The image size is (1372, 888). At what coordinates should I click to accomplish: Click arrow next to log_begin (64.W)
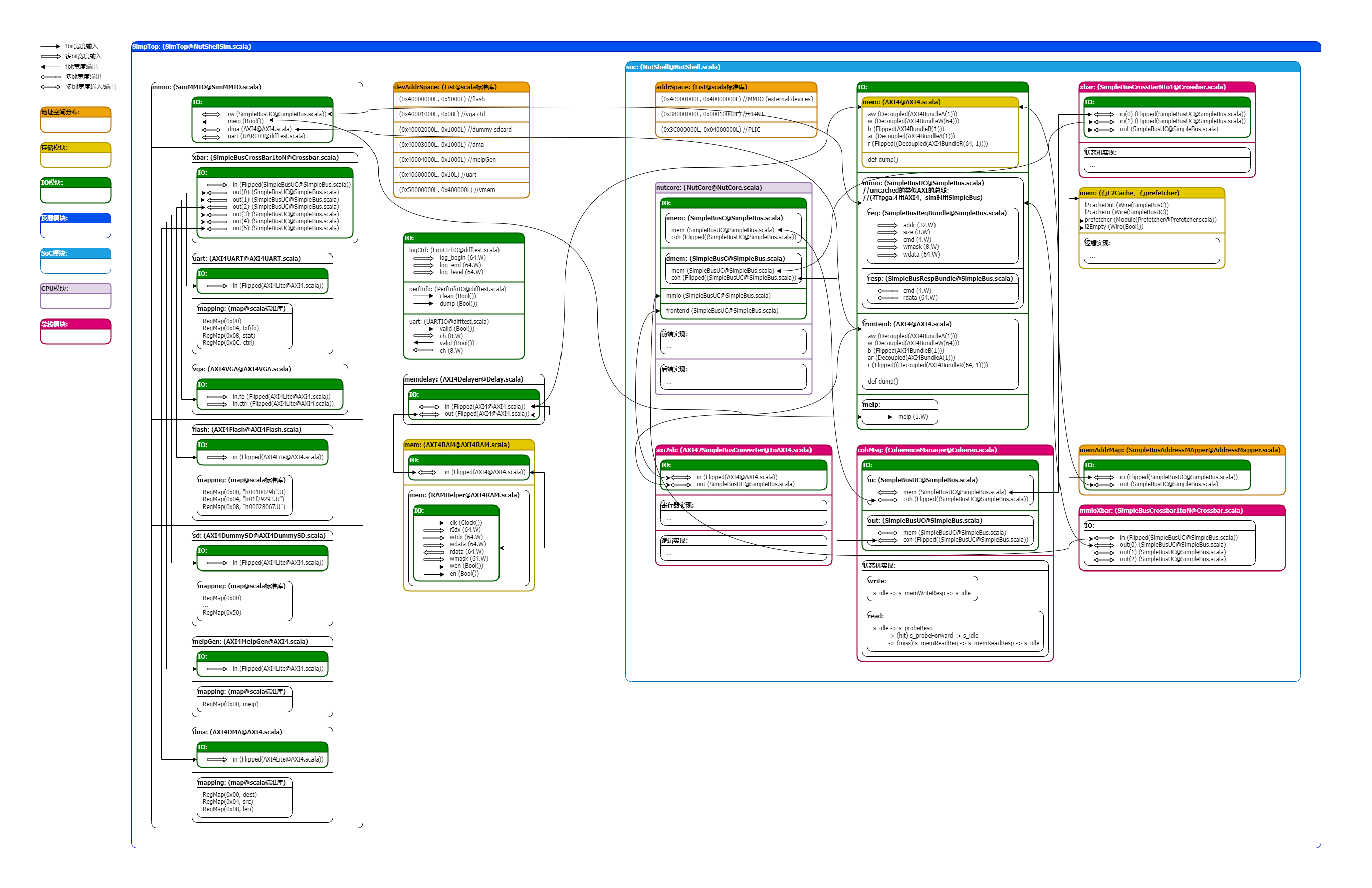[x=423, y=258]
